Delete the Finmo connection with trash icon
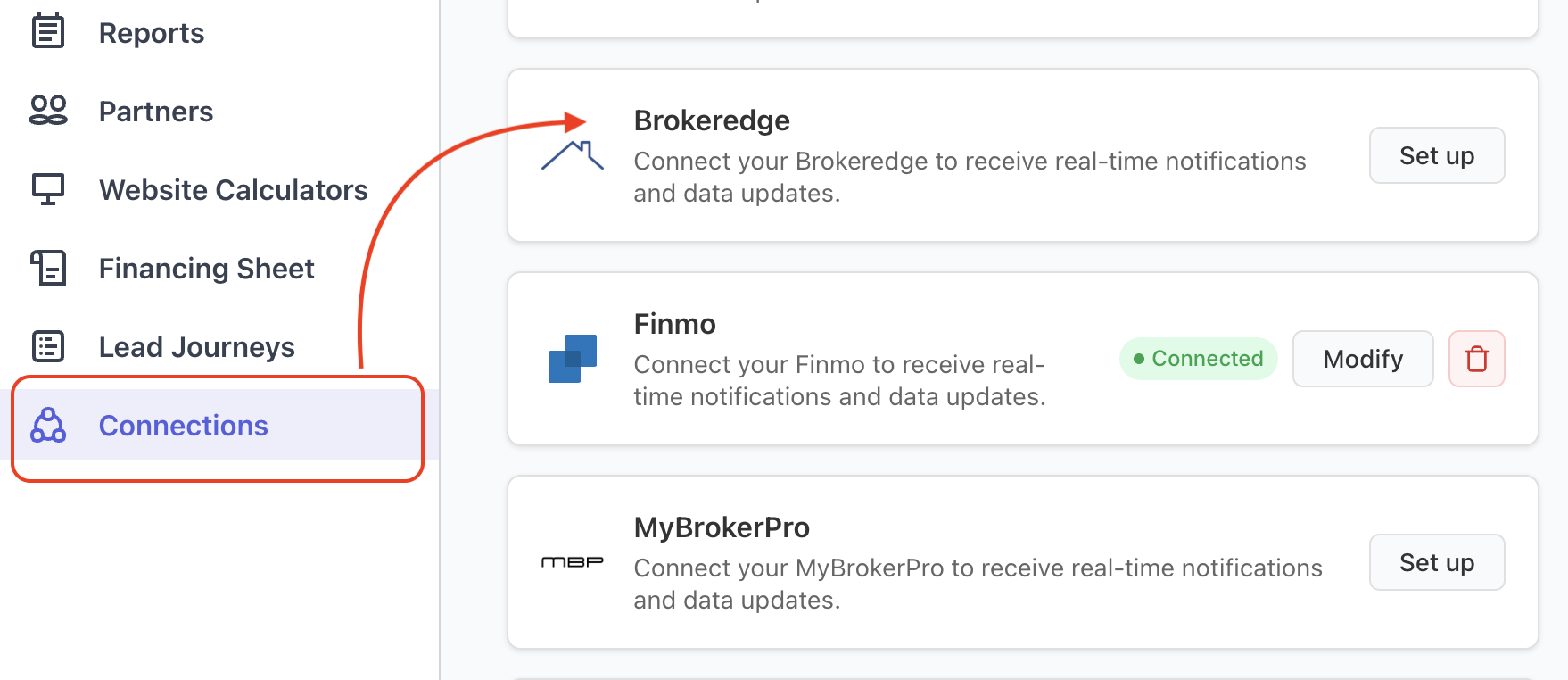This screenshot has width=1568, height=680. click(x=1476, y=359)
